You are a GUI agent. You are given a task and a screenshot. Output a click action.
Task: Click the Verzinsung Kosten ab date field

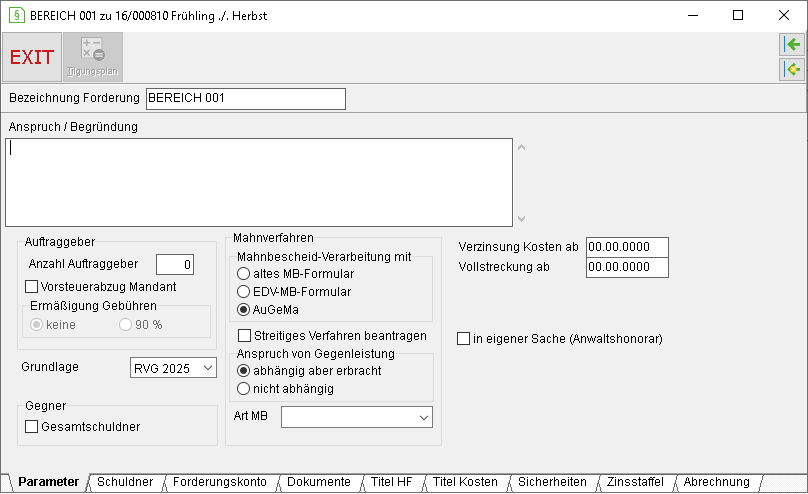point(627,247)
